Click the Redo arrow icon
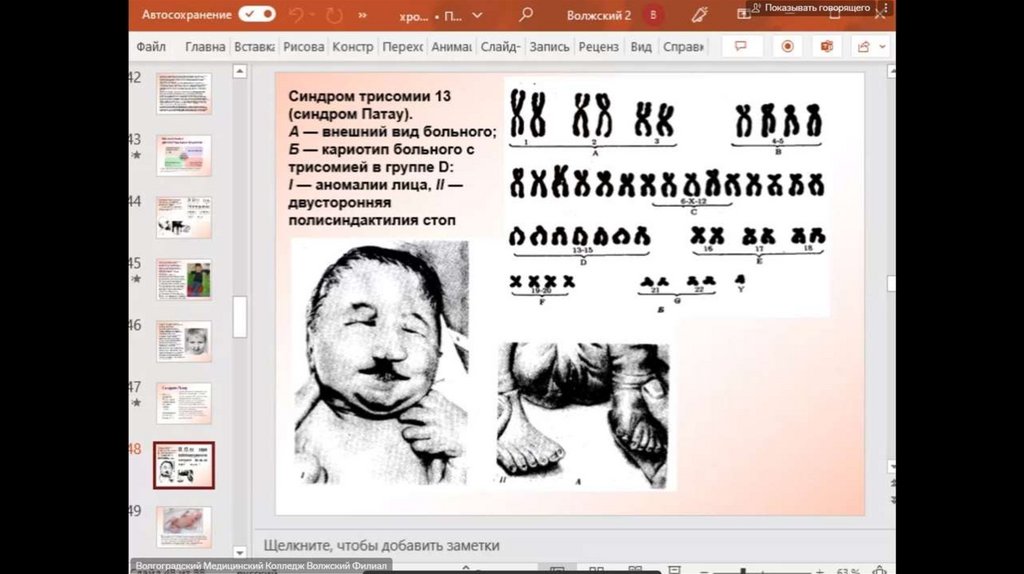The height and width of the screenshot is (574, 1024). [x=333, y=15]
